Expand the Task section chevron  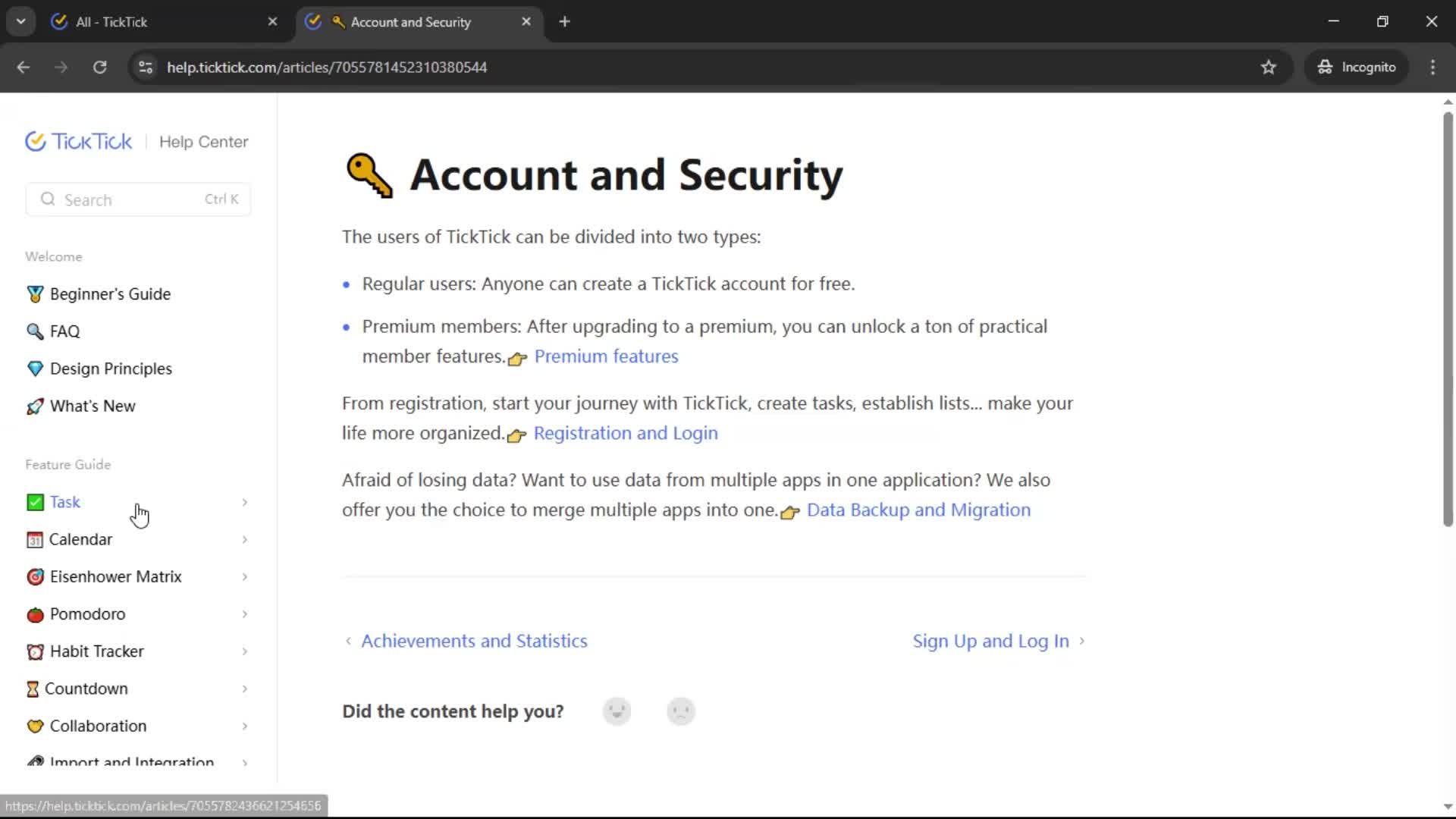click(x=244, y=502)
